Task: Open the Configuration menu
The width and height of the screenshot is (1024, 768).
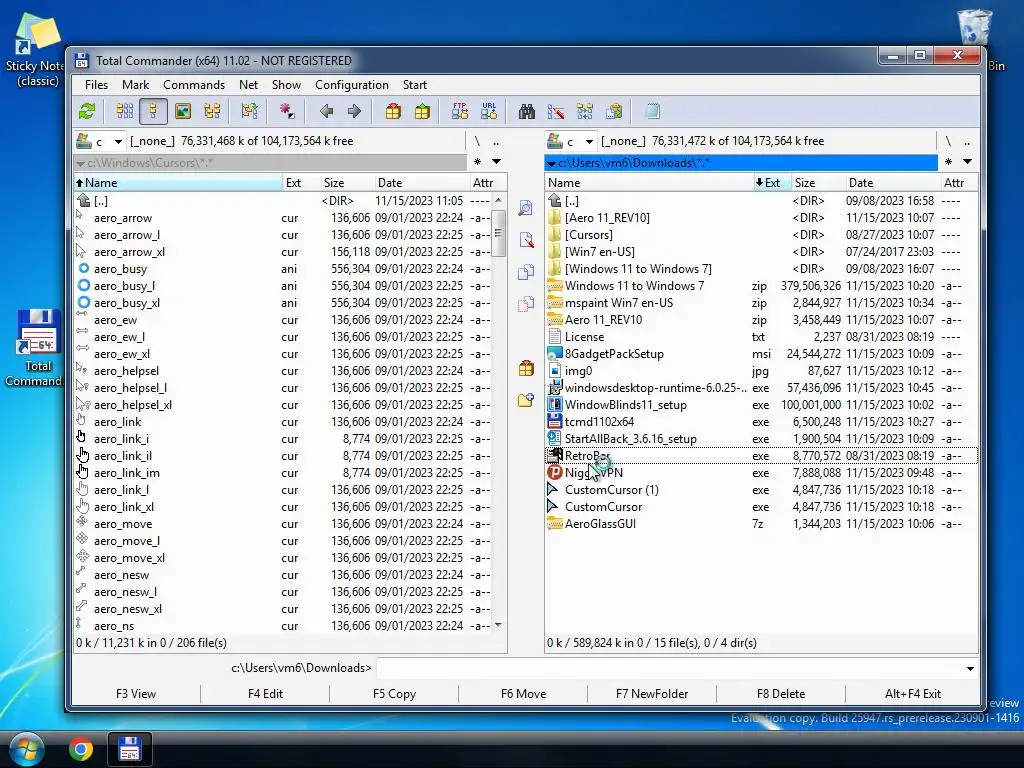Action: [x=351, y=85]
